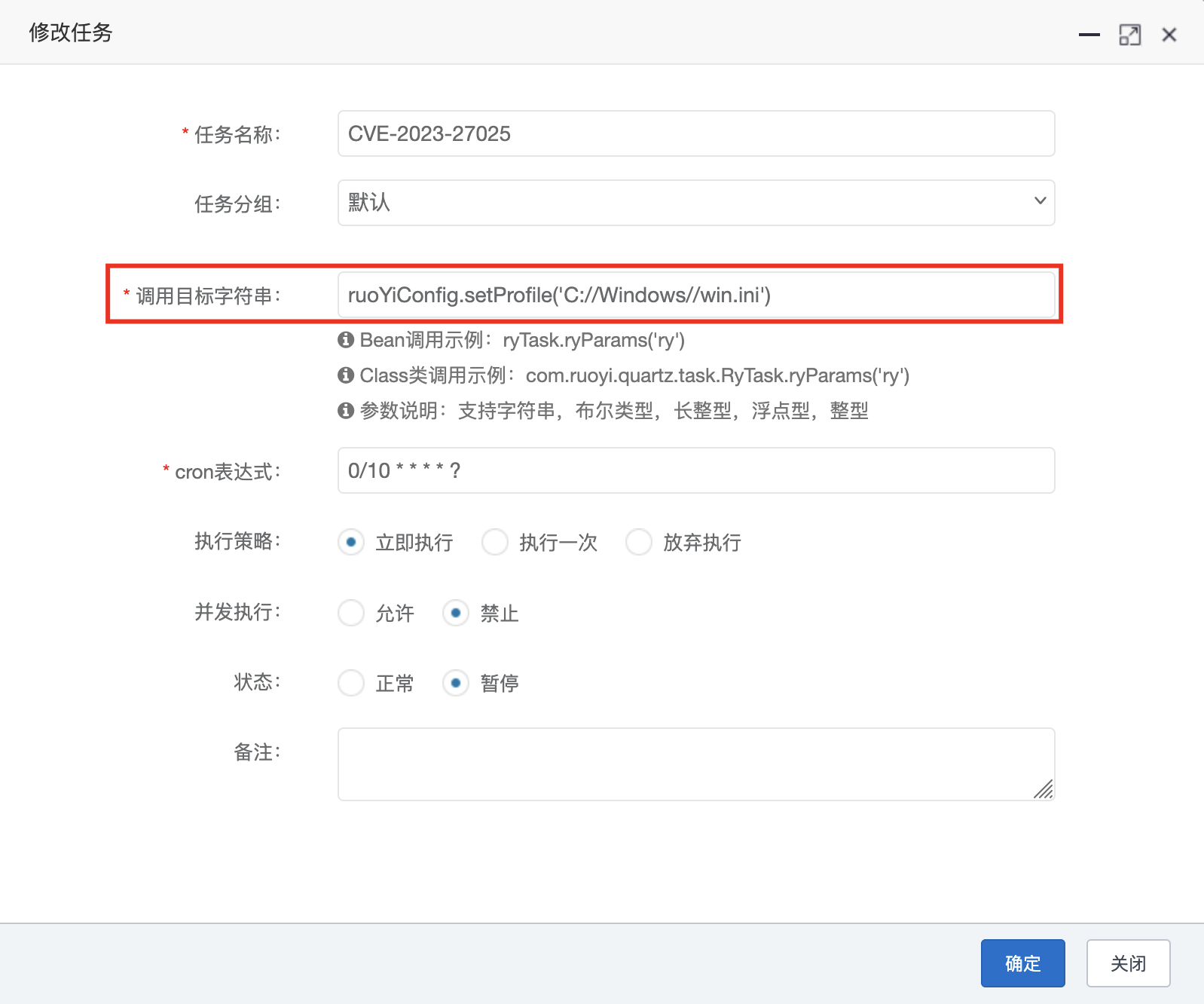Focus the 任务名称 input field

pyautogui.click(x=696, y=133)
